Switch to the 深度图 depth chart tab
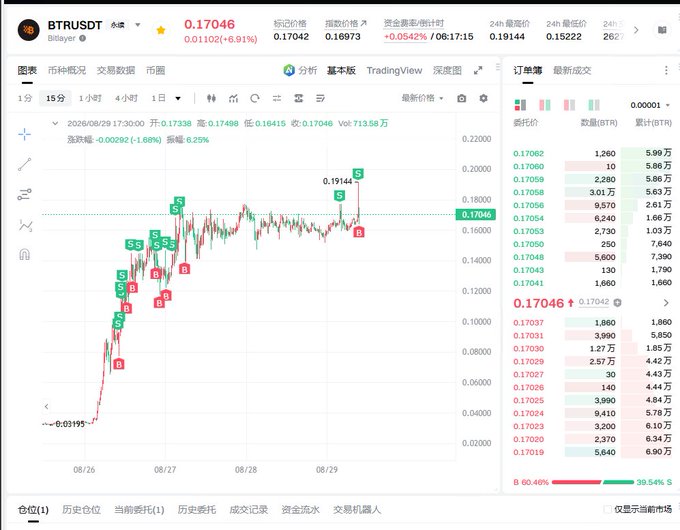Viewport: 680px width, 530px height. click(x=447, y=70)
